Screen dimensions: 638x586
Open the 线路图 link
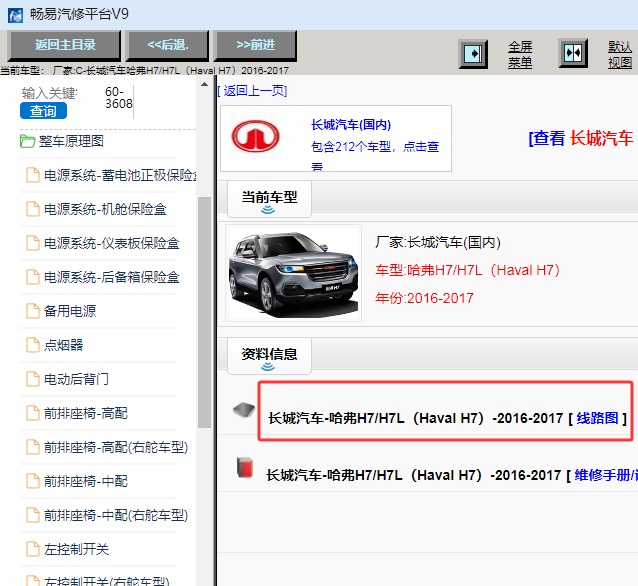click(597, 418)
